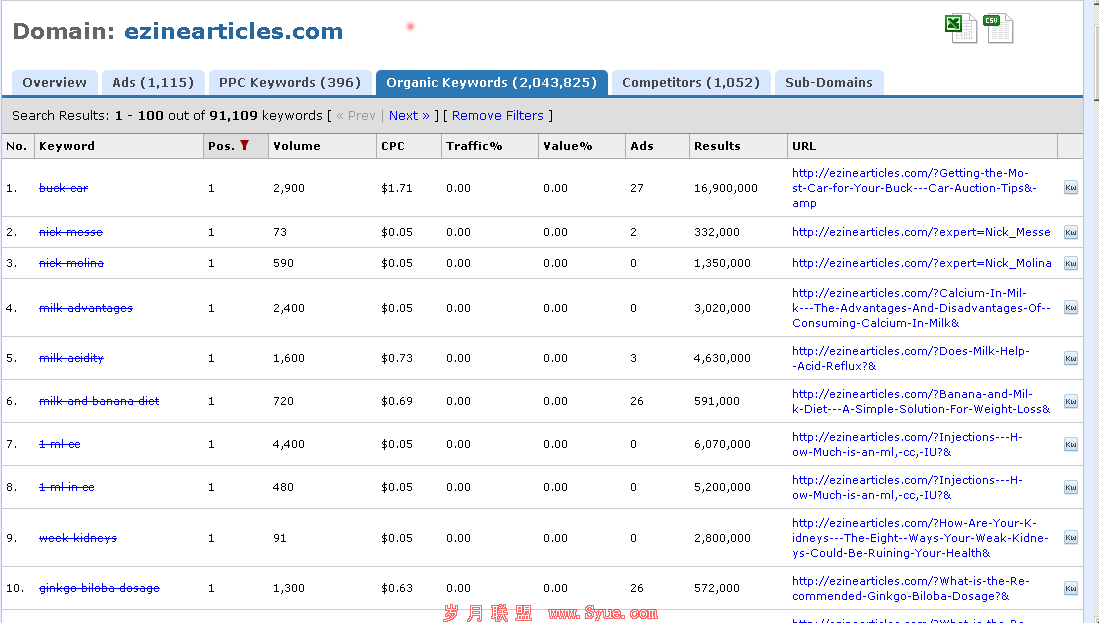Click Kw icon for nick messe row
The height and width of the screenshot is (623, 1099).
click(1070, 232)
